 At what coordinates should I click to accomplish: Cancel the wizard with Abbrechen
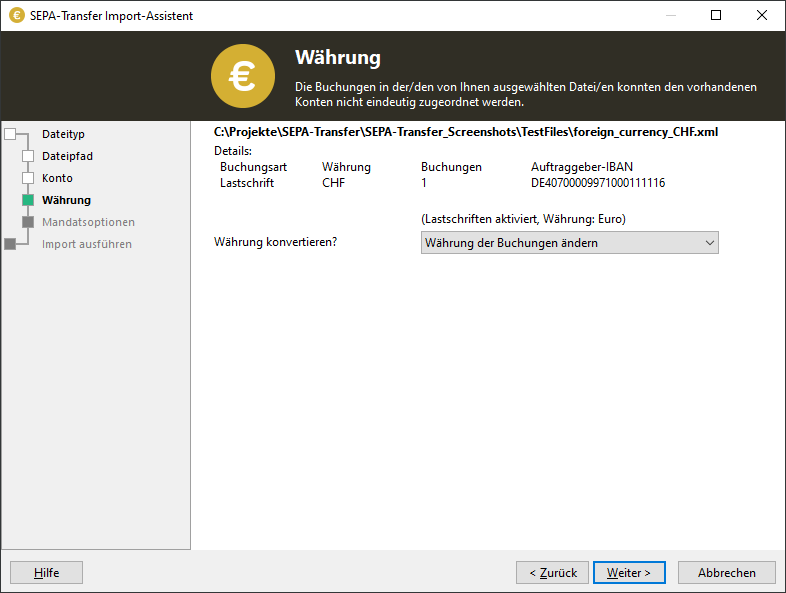[x=726, y=572]
